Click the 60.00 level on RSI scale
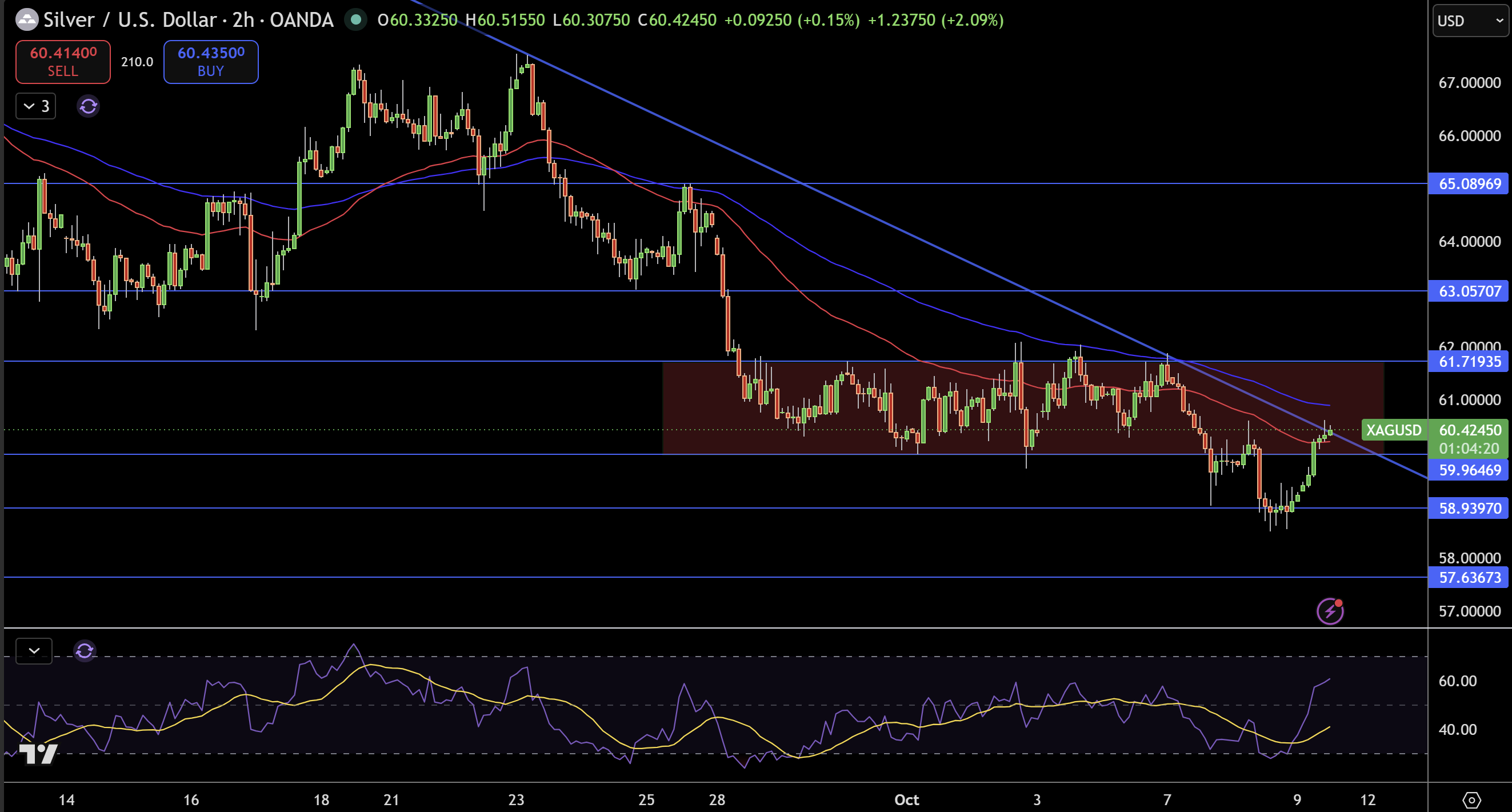 pyautogui.click(x=1457, y=681)
